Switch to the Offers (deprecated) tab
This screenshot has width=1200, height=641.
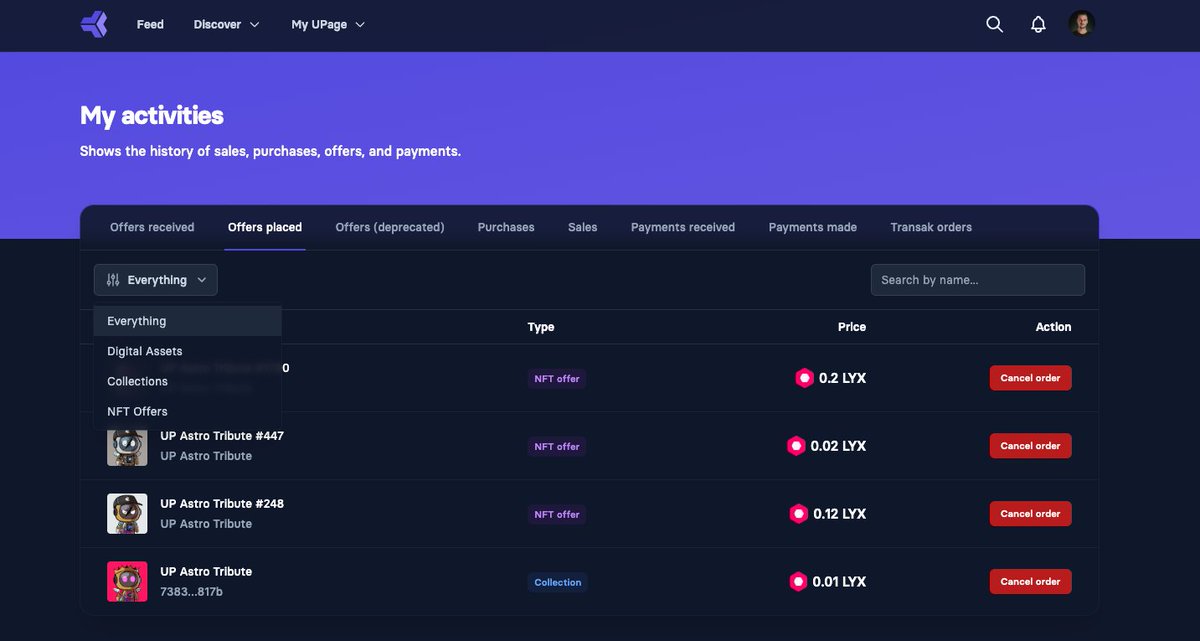[390, 227]
